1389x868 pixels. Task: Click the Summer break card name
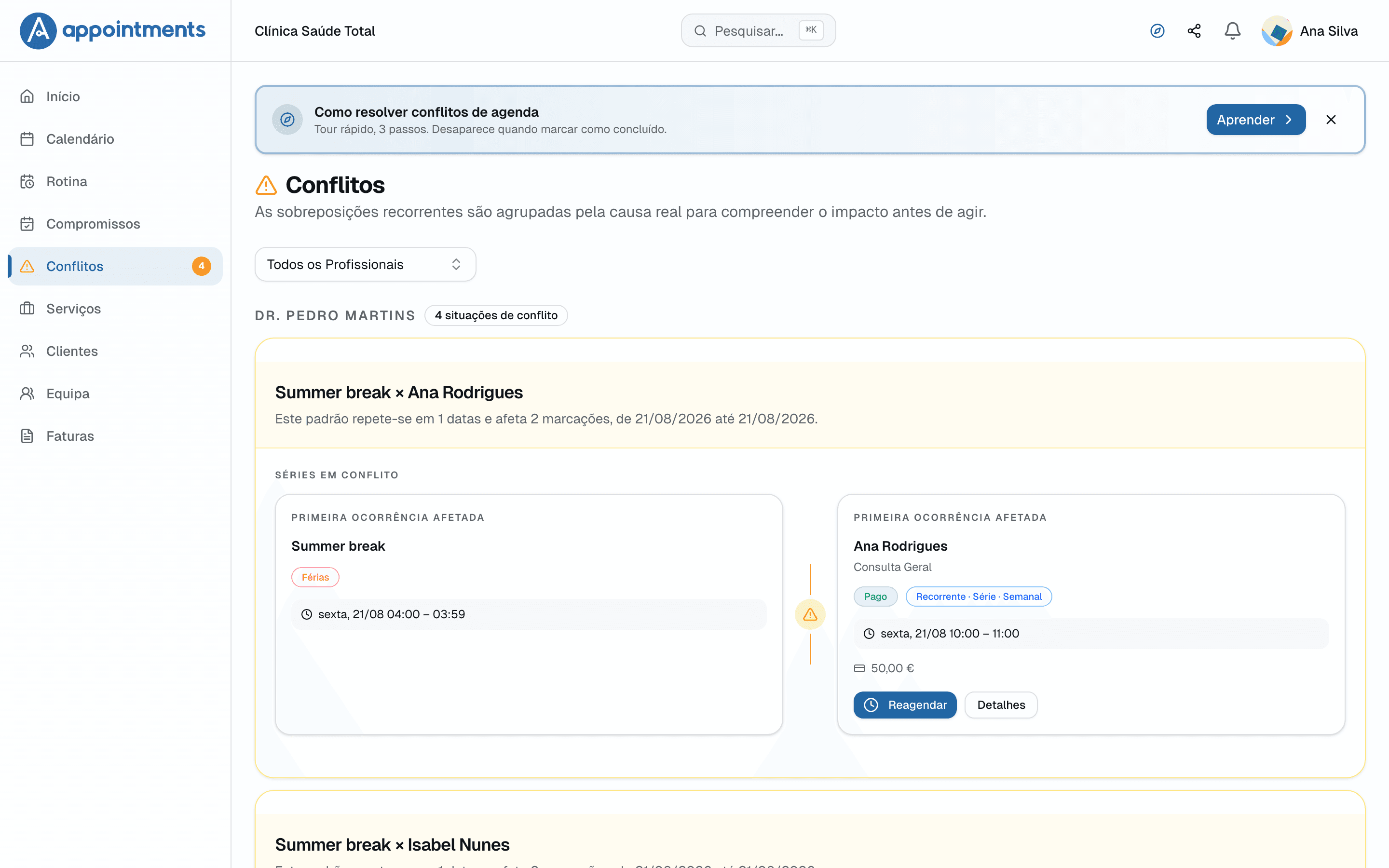pyautogui.click(x=338, y=546)
